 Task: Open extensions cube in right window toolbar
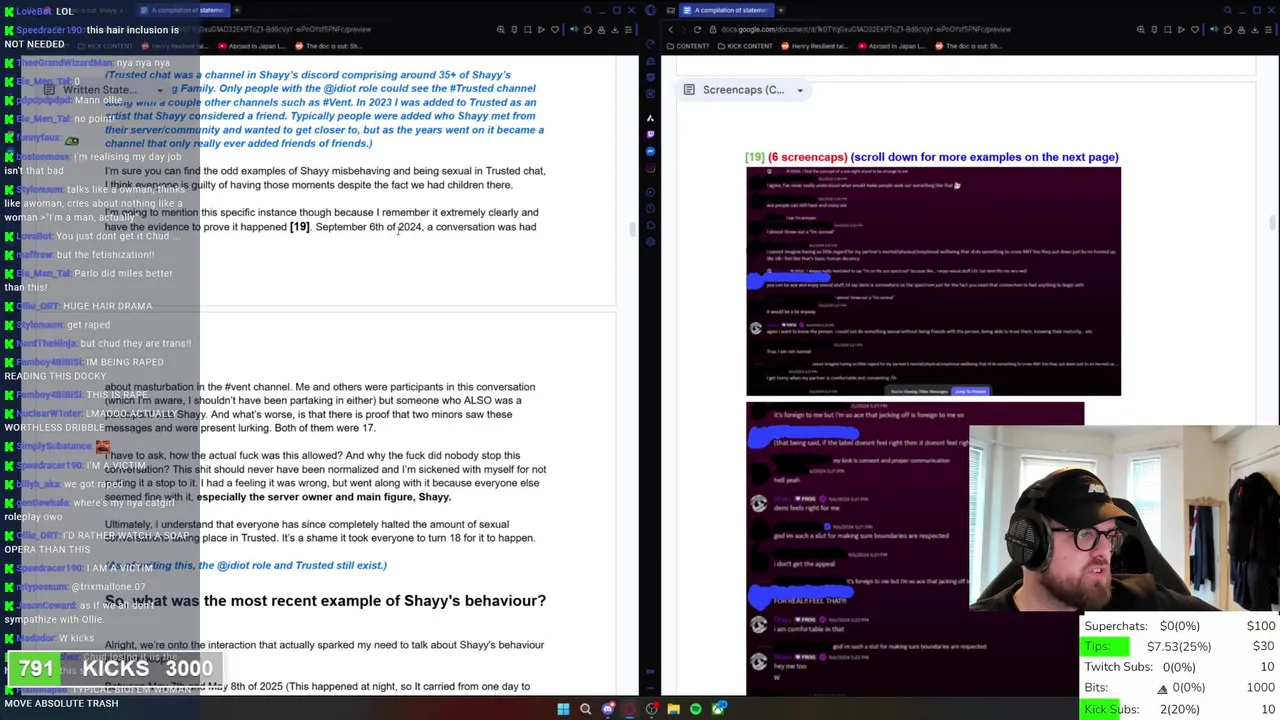pos(1228,30)
